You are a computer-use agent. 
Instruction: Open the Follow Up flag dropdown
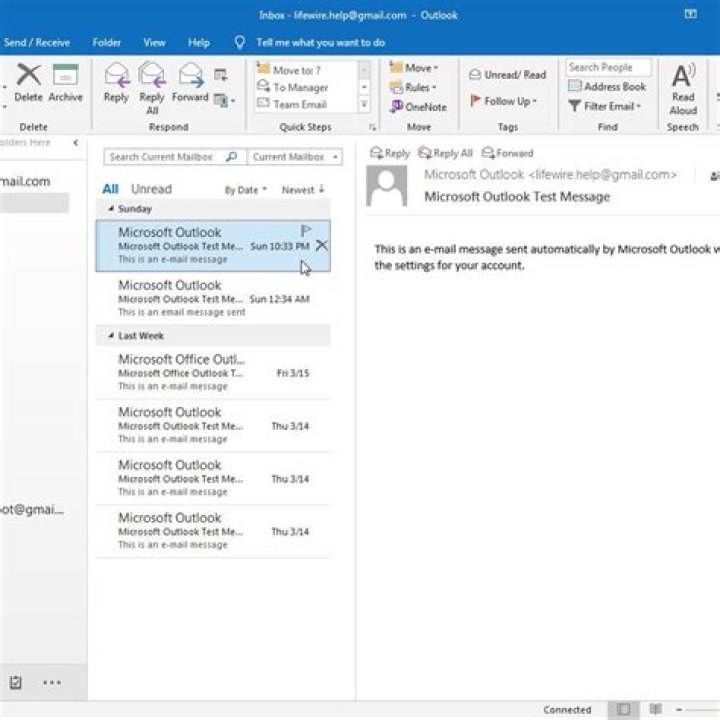pyautogui.click(x=503, y=101)
